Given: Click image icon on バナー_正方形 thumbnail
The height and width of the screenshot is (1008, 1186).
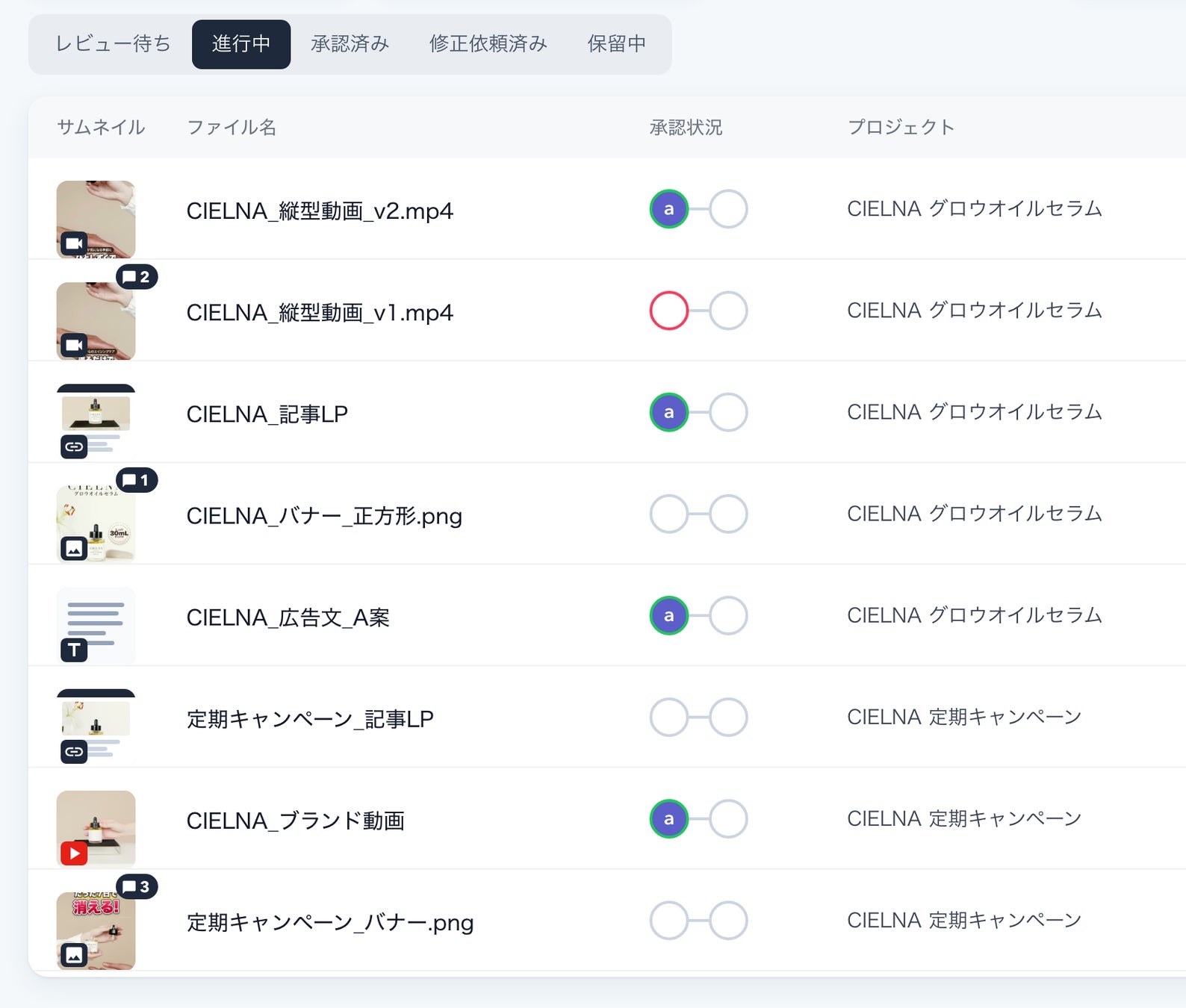Looking at the screenshot, I should [74, 549].
